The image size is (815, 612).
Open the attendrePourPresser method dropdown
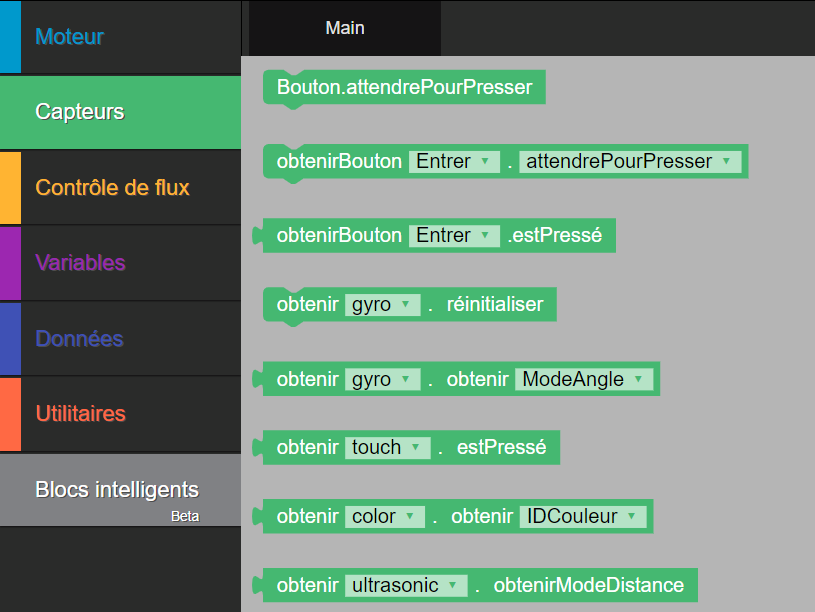coord(630,161)
